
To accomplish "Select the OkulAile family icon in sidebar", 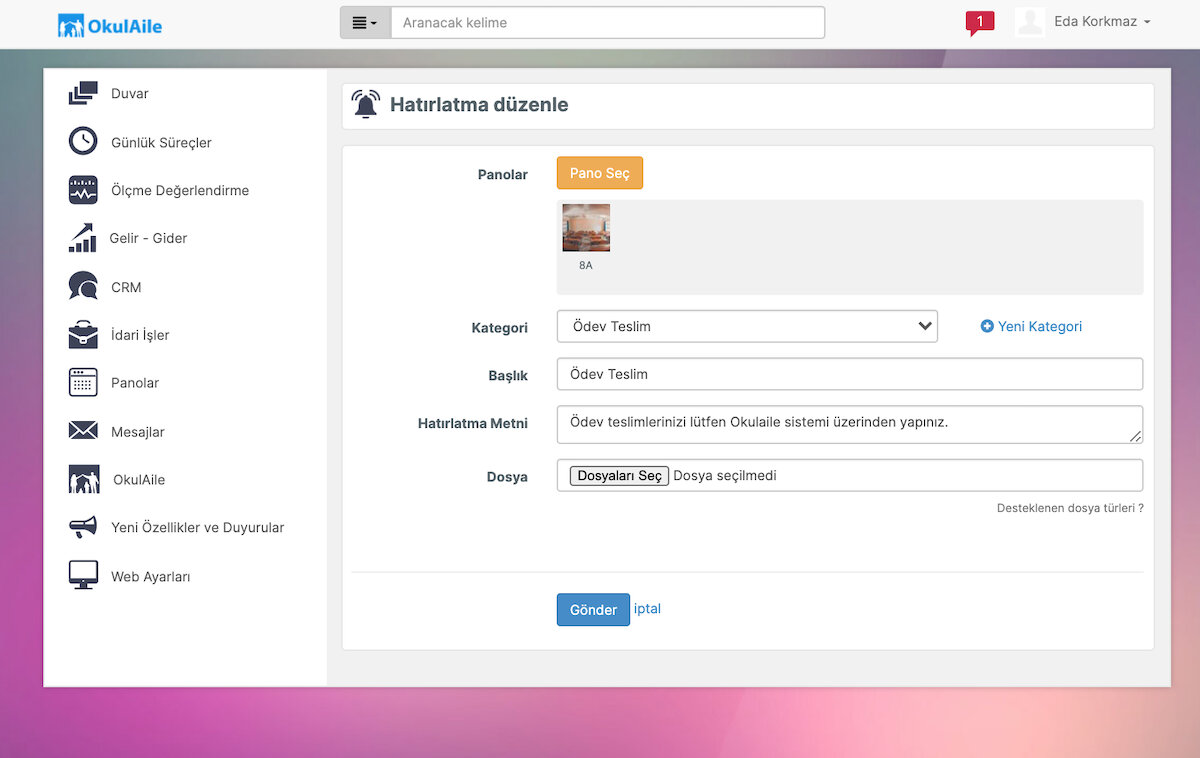I will coord(84,479).
